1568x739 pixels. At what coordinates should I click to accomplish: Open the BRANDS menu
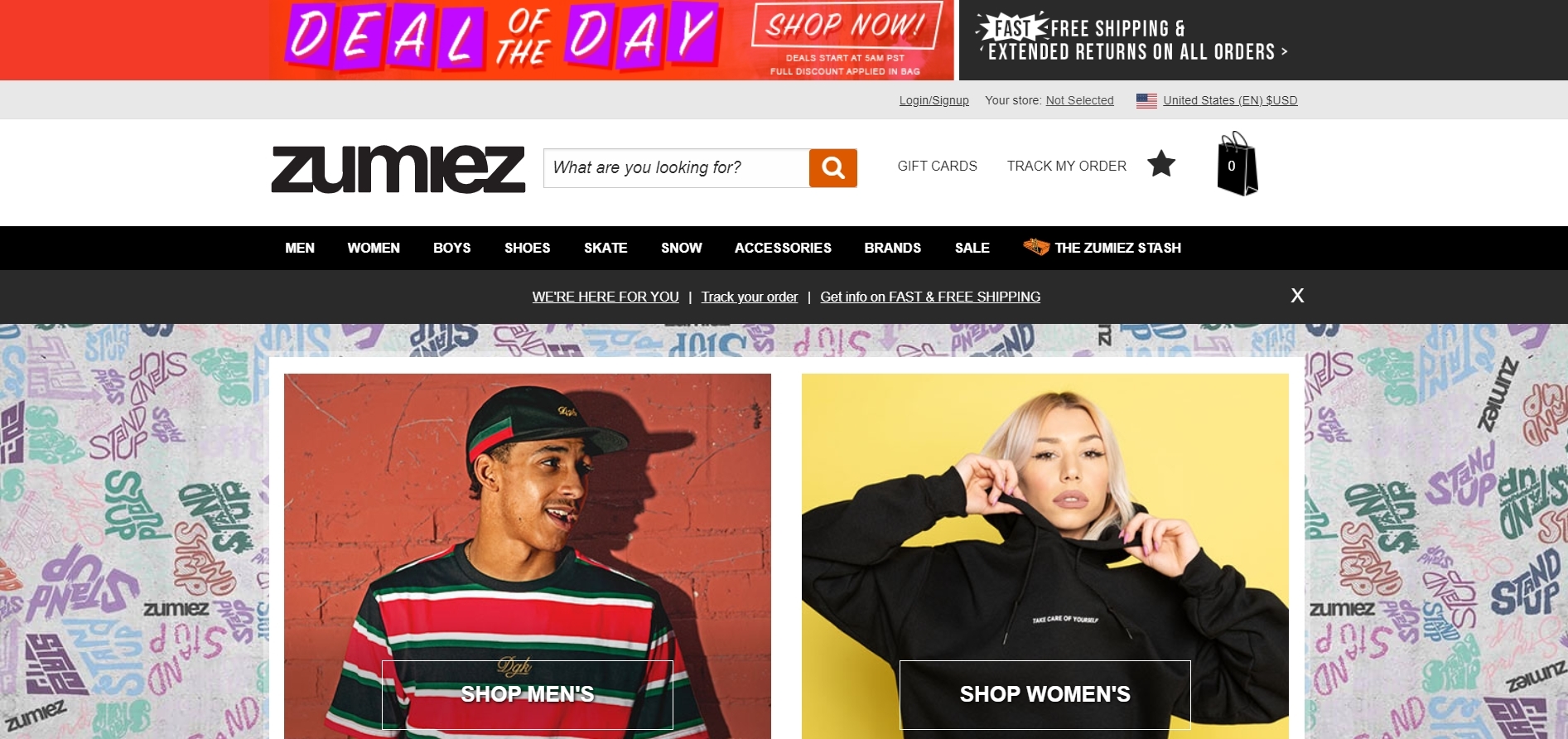892,248
